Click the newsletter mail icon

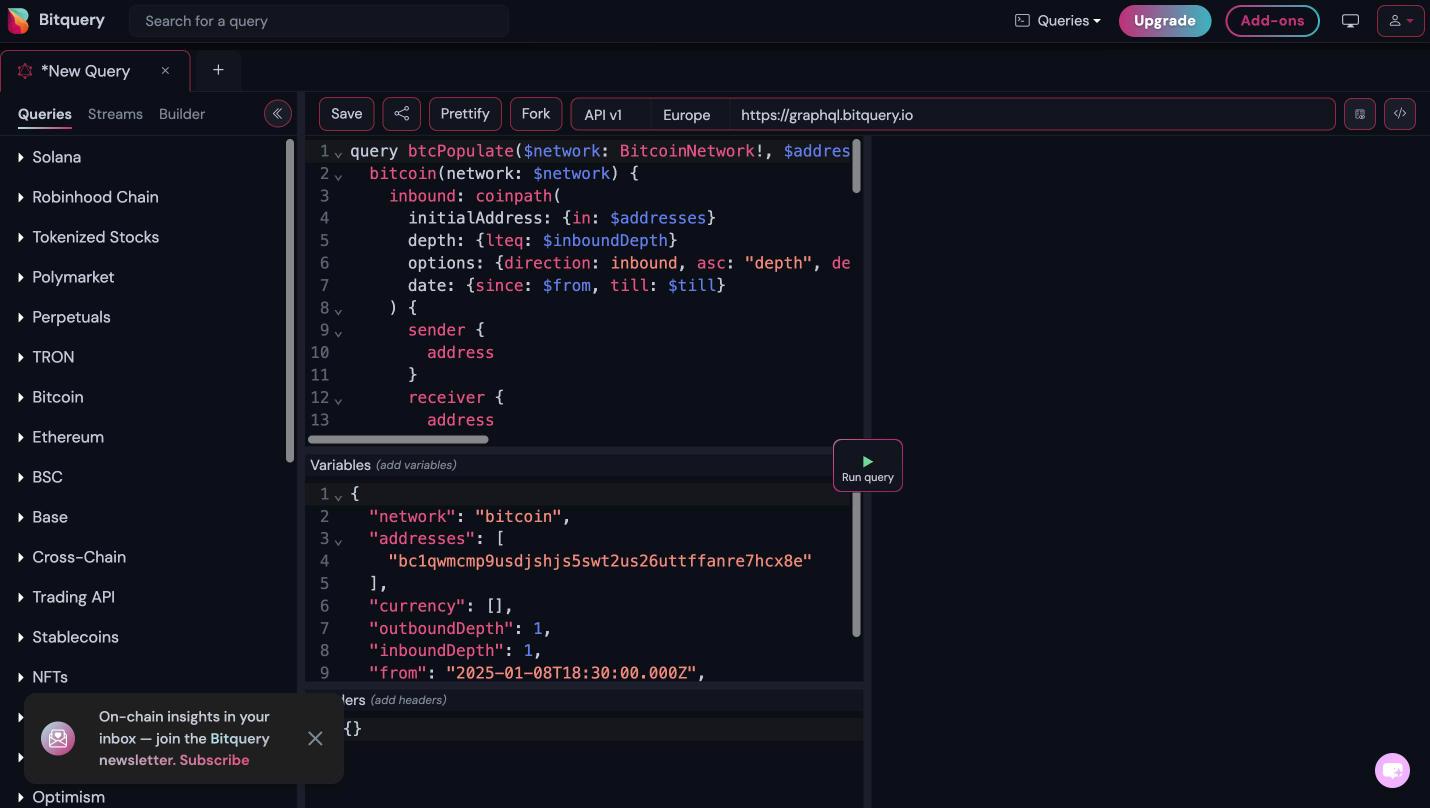58,738
